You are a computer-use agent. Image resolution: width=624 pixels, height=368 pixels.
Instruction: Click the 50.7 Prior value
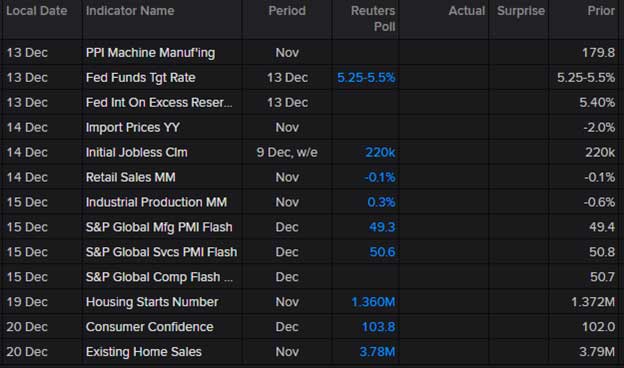click(602, 277)
